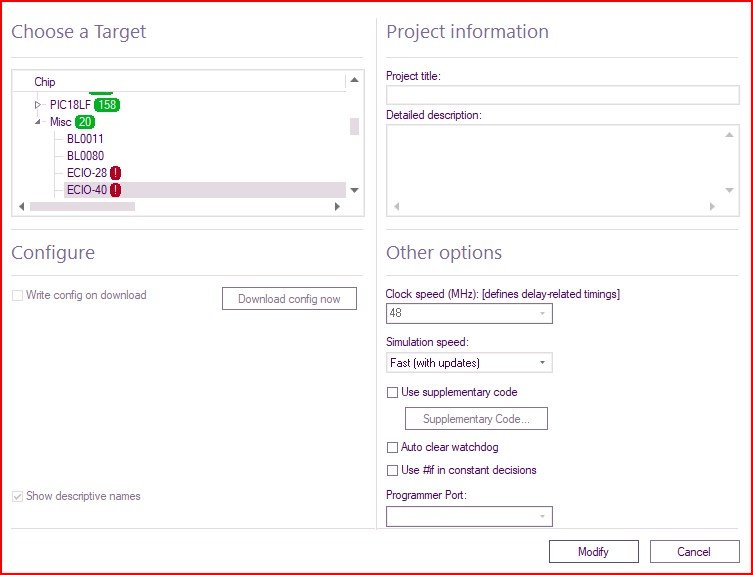Select BL0080 in the chip tree
Screen dimensions: 753x575
[x=85, y=156]
